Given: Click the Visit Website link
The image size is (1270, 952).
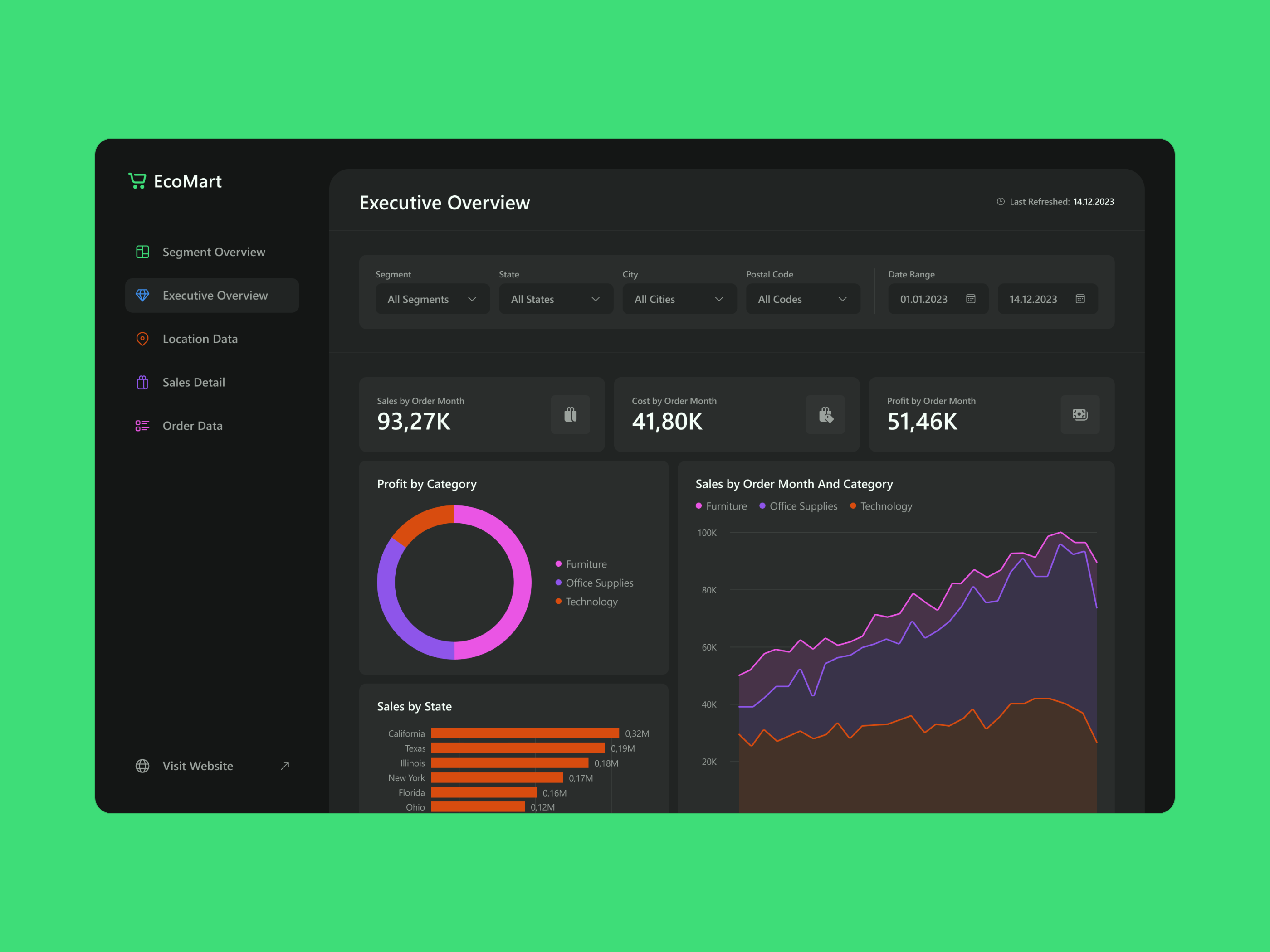Looking at the screenshot, I should pos(197,766).
